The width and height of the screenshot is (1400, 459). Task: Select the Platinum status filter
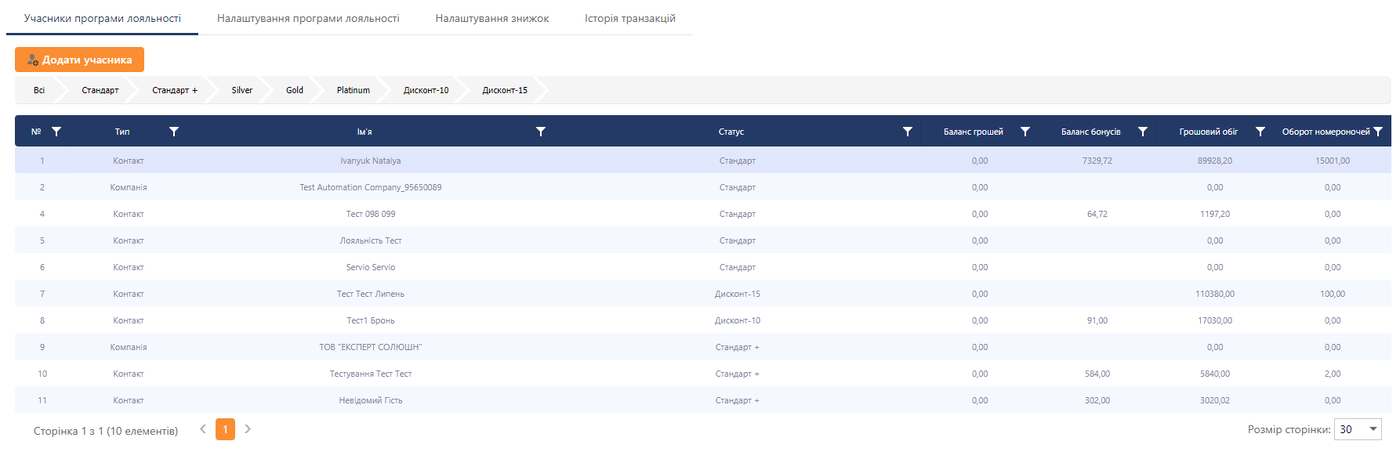click(353, 90)
